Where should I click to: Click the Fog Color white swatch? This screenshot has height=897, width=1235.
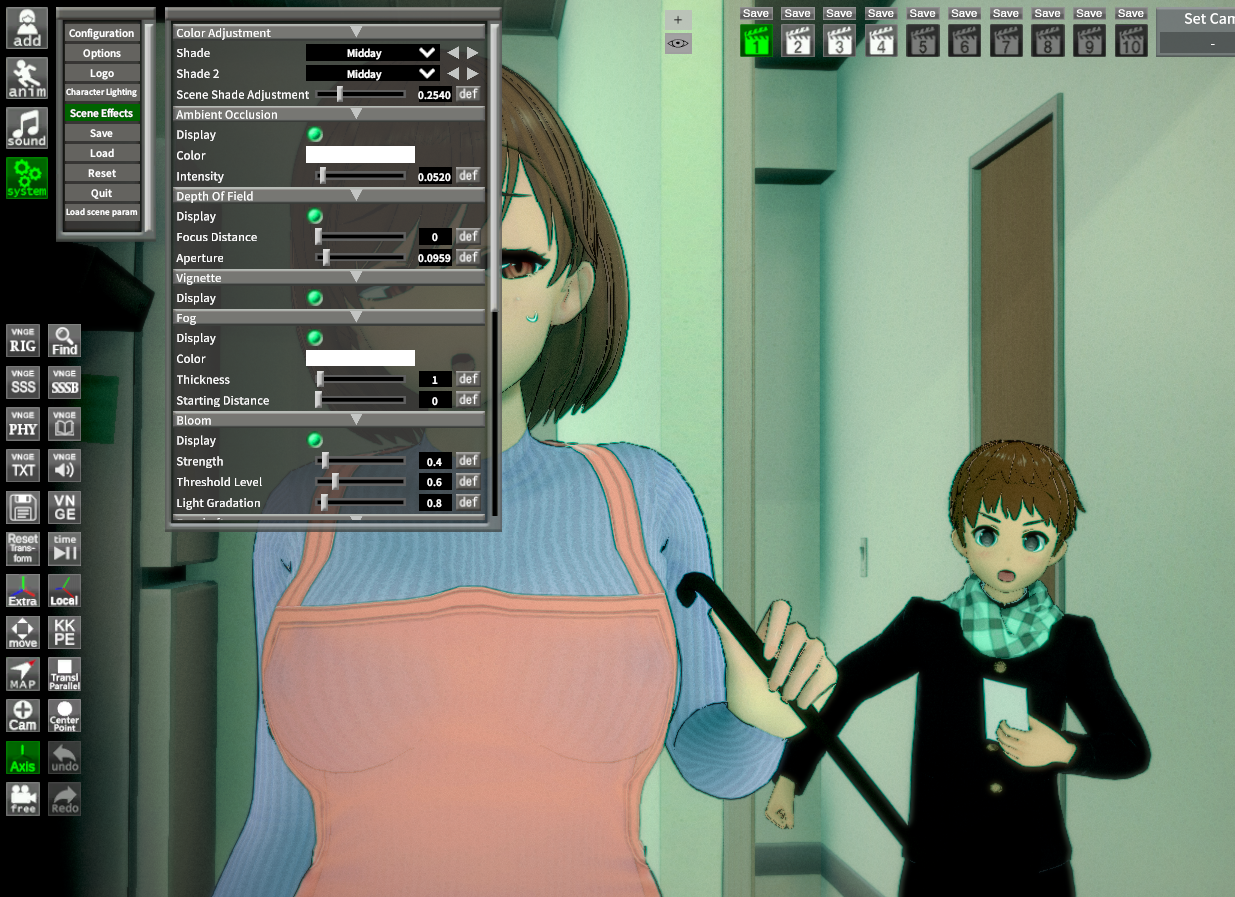pyautogui.click(x=360, y=359)
